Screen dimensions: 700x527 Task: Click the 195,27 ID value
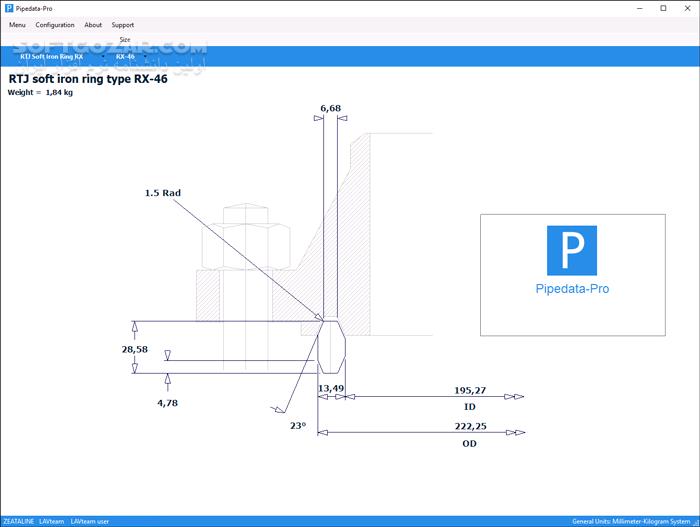tap(470, 390)
